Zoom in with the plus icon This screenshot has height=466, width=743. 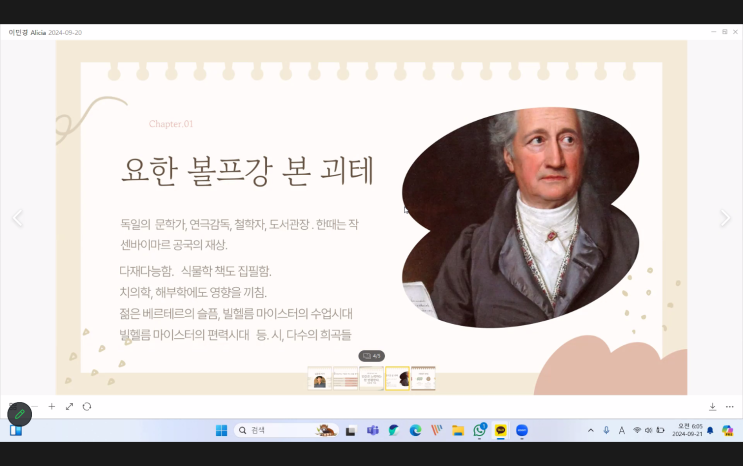pos(52,406)
